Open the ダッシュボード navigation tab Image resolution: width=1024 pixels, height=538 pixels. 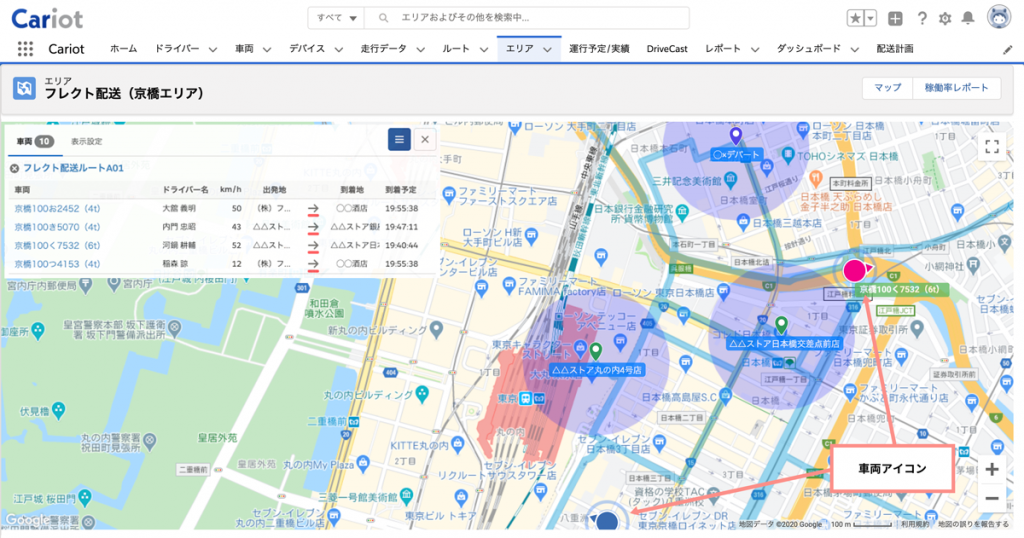[808, 49]
